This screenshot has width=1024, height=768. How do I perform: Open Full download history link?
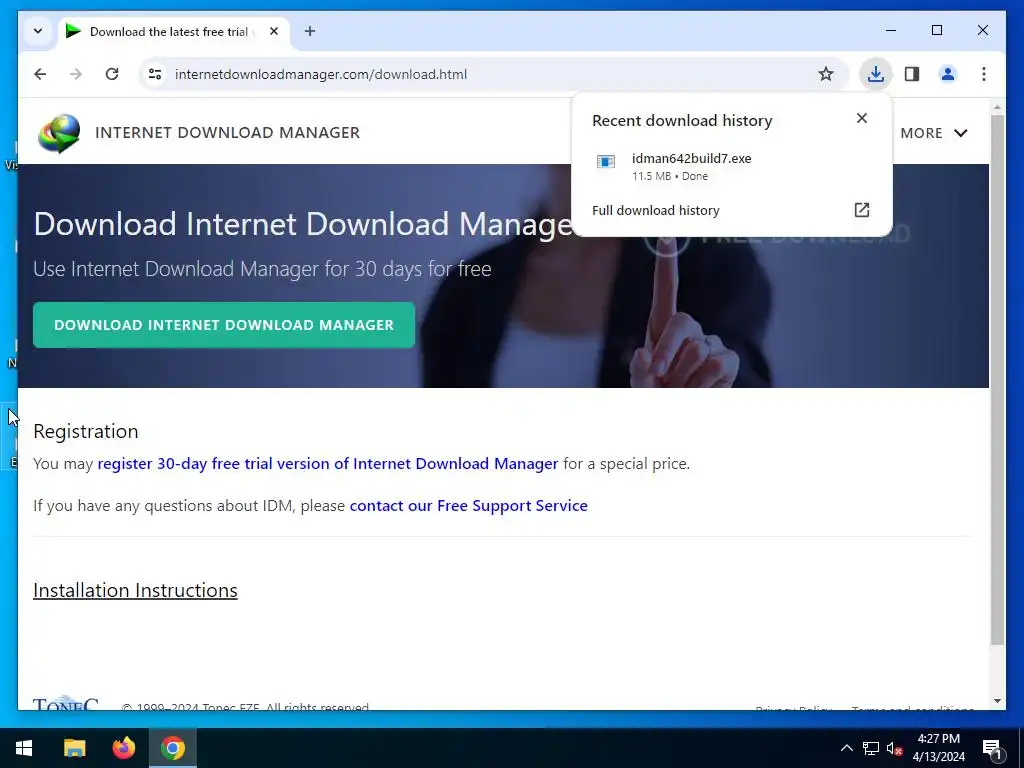click(656, 210)
